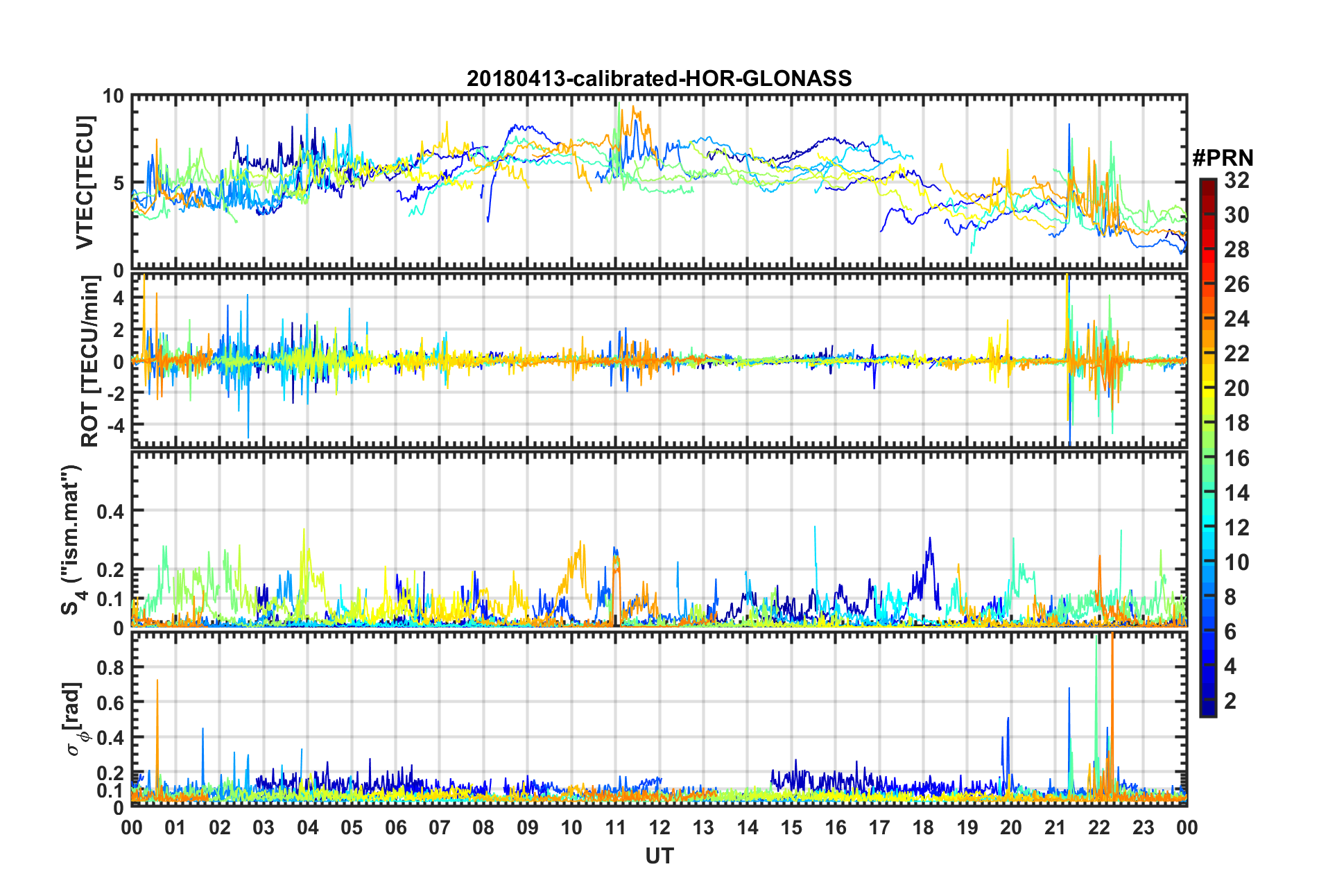
Task: Select the 23 hour tick on the UT axis
Action: coord(1143,827)
